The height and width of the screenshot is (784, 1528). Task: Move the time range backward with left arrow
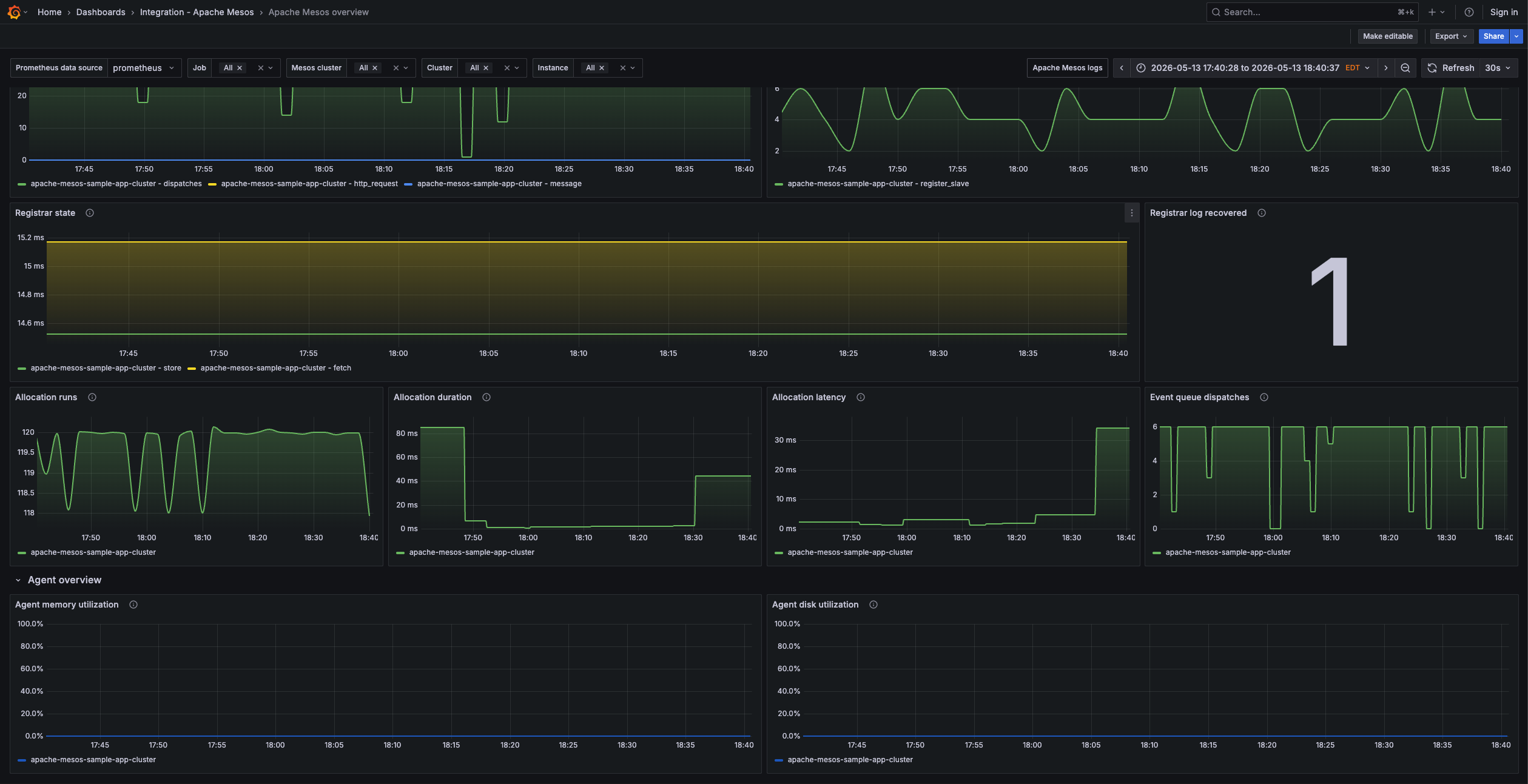[1121, 68]
